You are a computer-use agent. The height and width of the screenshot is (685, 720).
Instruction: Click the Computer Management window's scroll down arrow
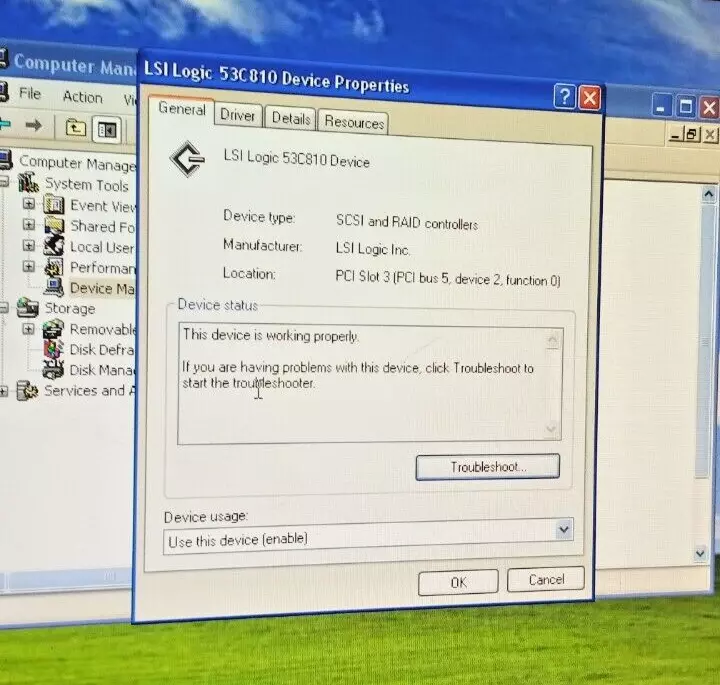click(708, 552)
